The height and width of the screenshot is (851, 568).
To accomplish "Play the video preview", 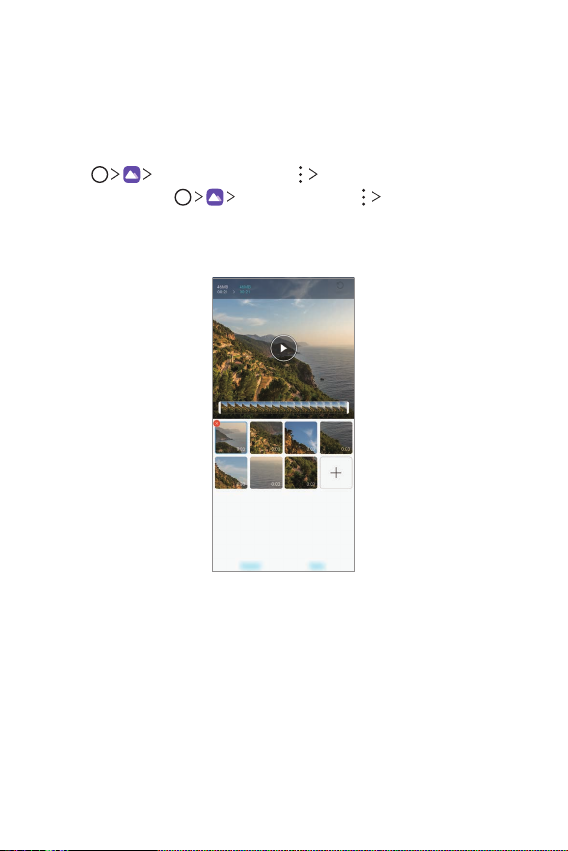I will [x=283, y=348].
